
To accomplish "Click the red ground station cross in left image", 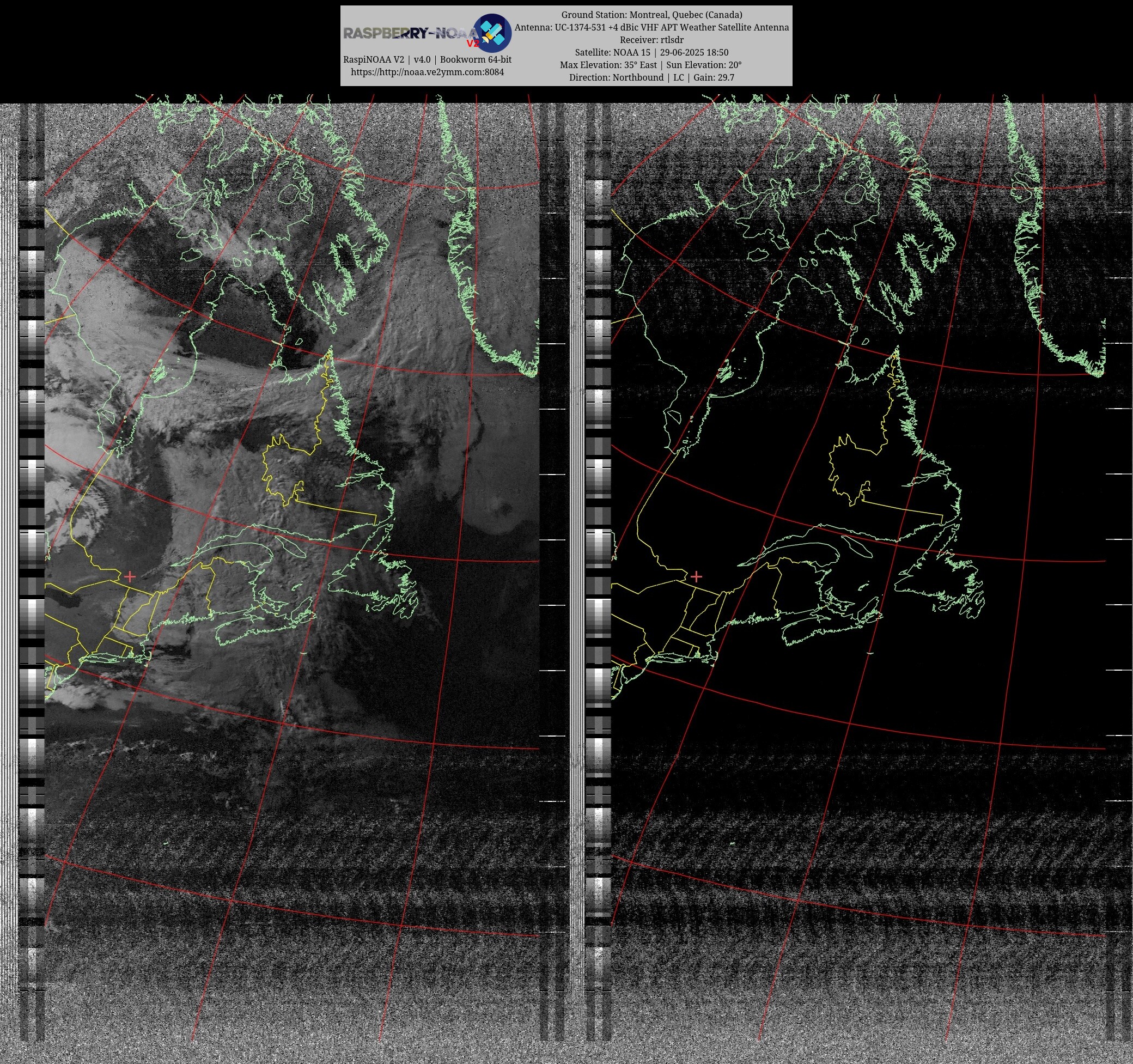I will pos(130,577).
